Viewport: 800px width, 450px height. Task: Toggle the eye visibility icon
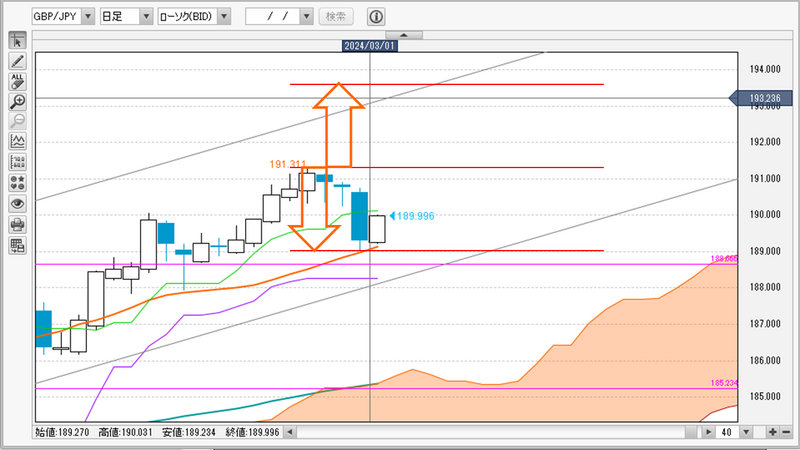(17, 204)
